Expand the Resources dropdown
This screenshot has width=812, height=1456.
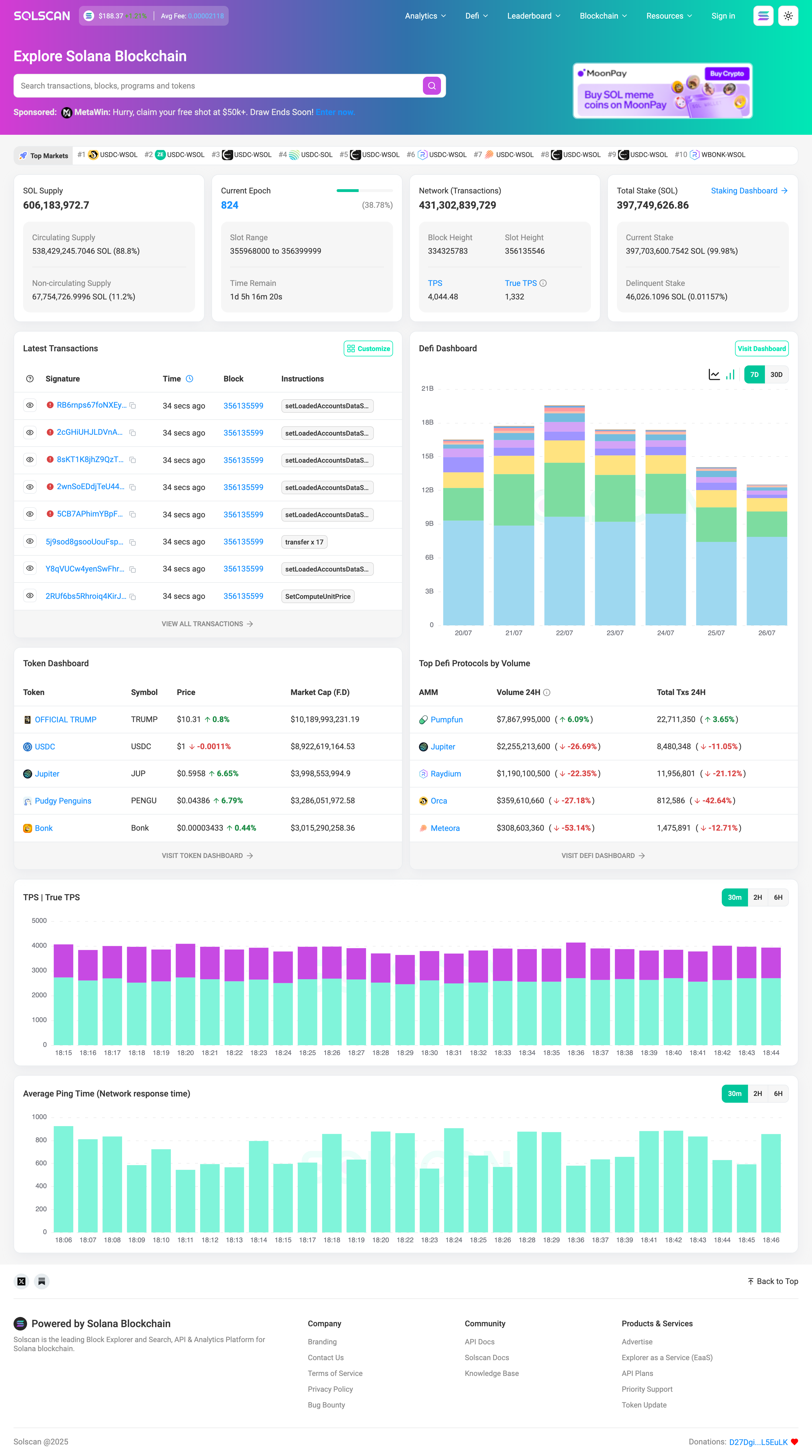click(668, 16)
